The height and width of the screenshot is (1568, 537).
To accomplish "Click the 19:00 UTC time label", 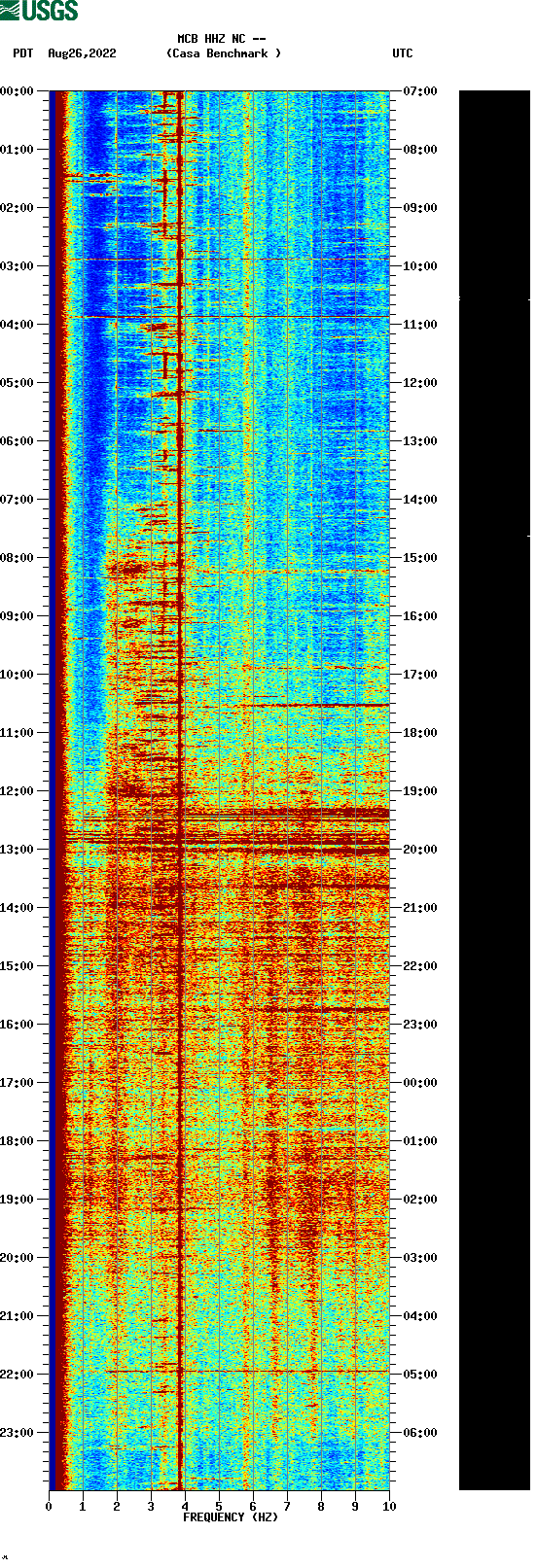I will coord(420,791).
